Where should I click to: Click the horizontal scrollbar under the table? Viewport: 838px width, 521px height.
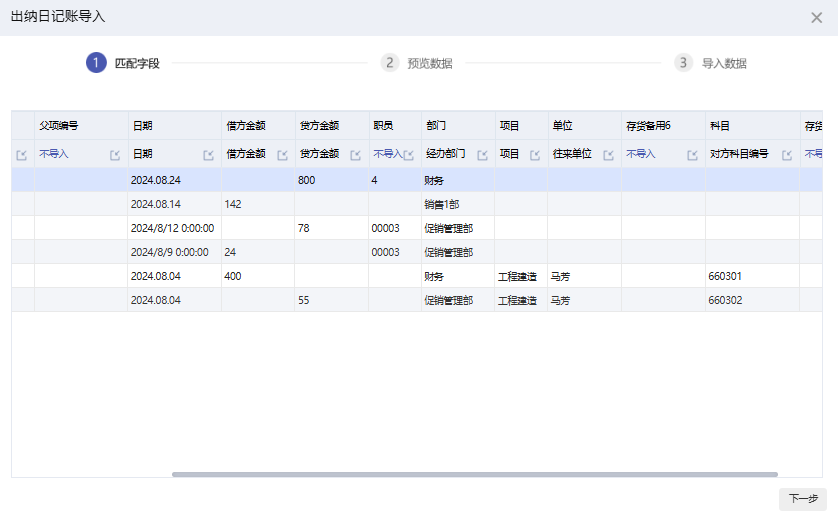coord(474,474)
